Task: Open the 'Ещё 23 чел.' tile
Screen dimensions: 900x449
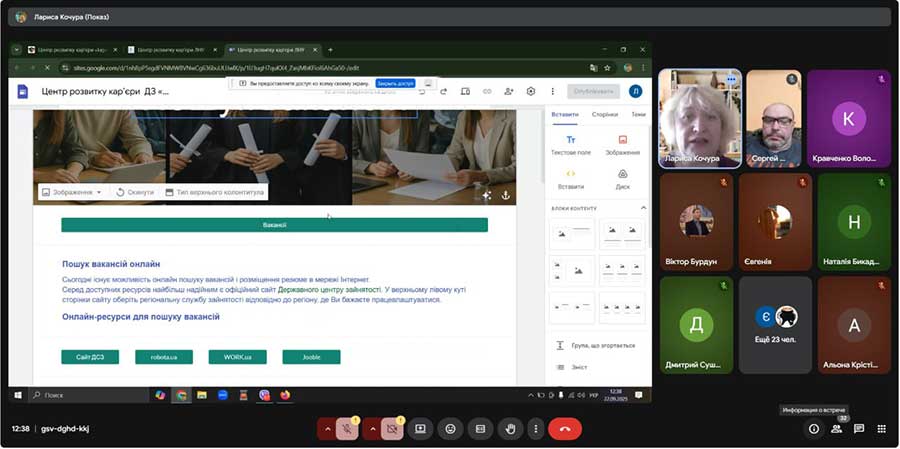Action: (775, 325)
